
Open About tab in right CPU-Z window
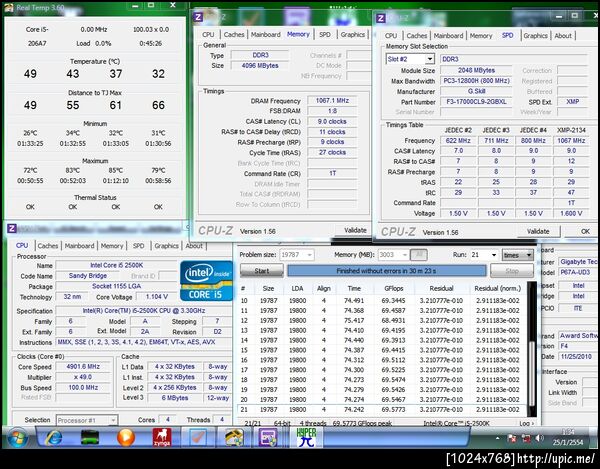(x=563, y=36)
